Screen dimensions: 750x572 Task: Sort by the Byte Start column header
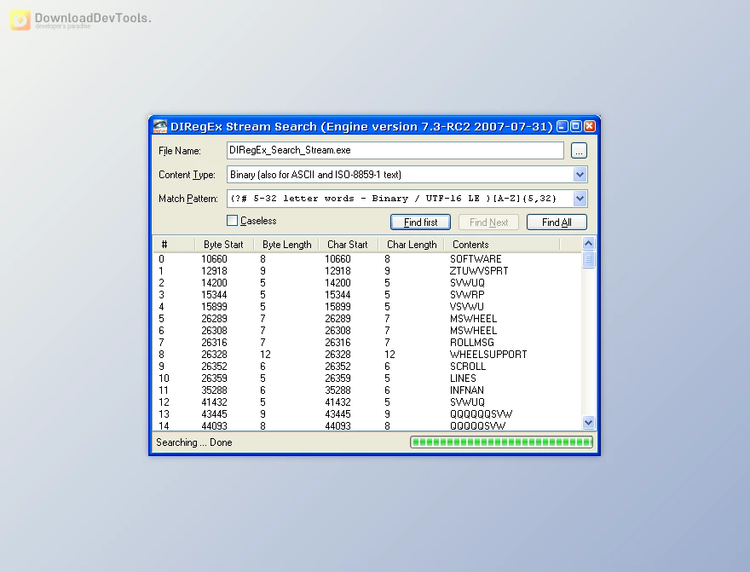[x=224, y=244]
